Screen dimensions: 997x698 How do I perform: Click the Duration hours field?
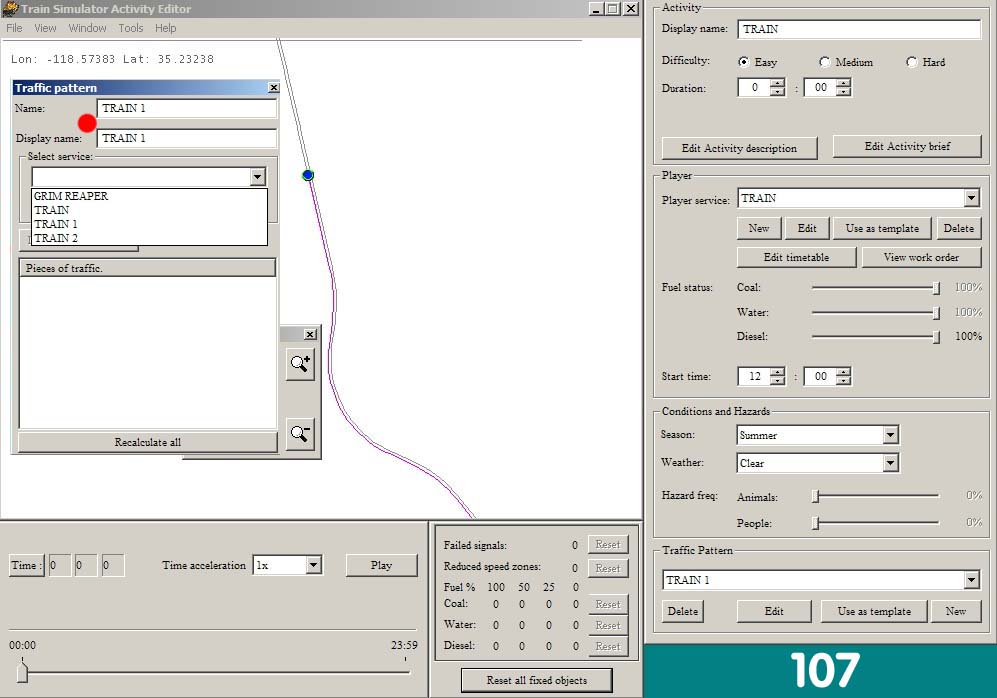click(x=755, y=88)
